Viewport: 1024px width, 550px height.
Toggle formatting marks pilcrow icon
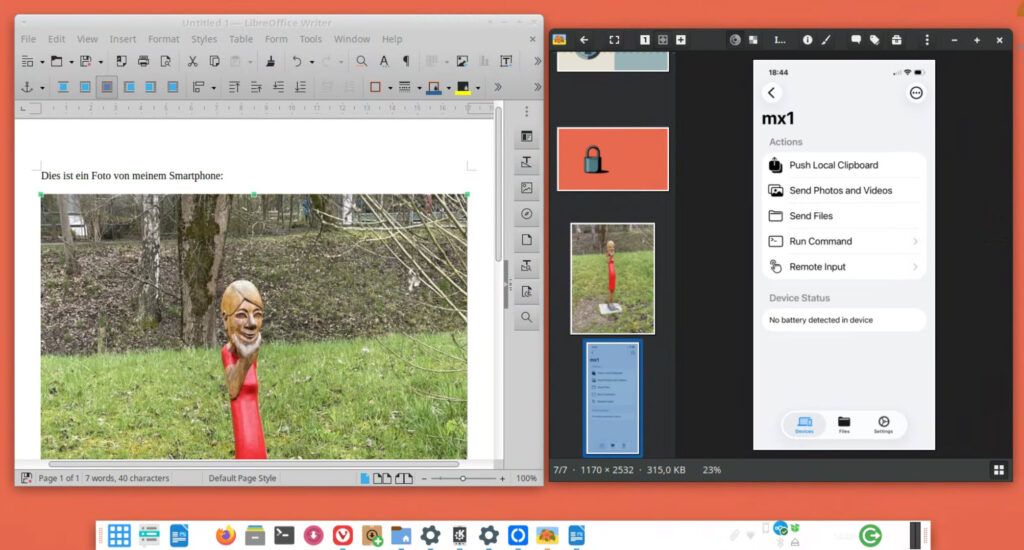tap(406, 61)
